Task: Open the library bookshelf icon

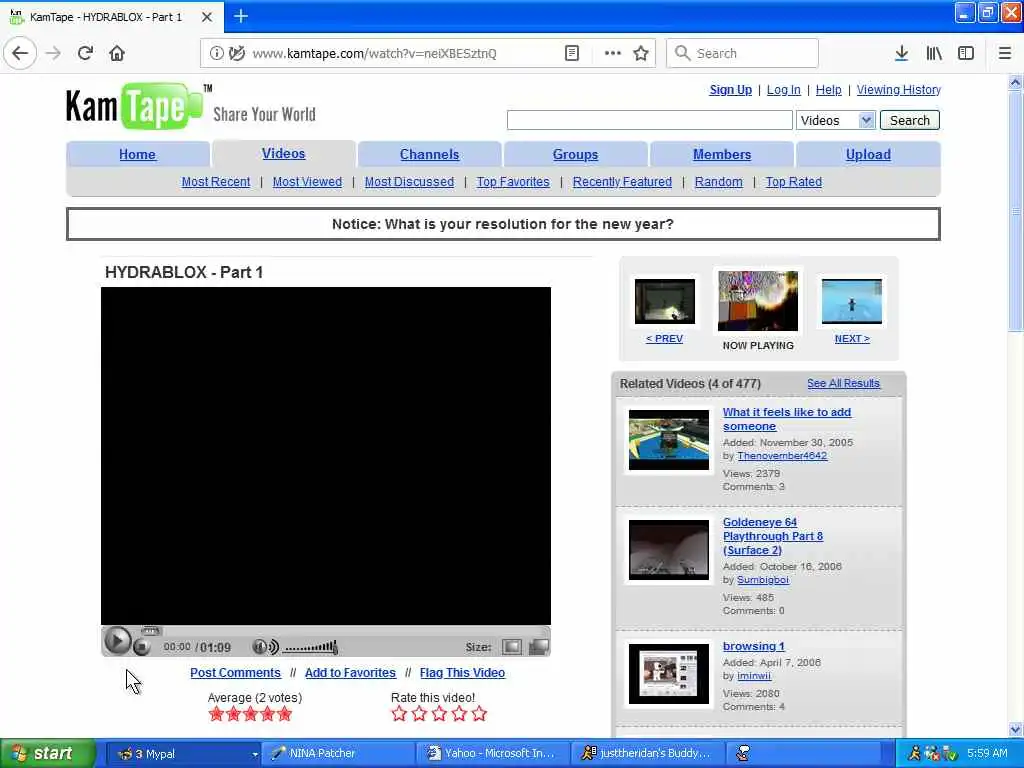Action: tap(934, 53)
